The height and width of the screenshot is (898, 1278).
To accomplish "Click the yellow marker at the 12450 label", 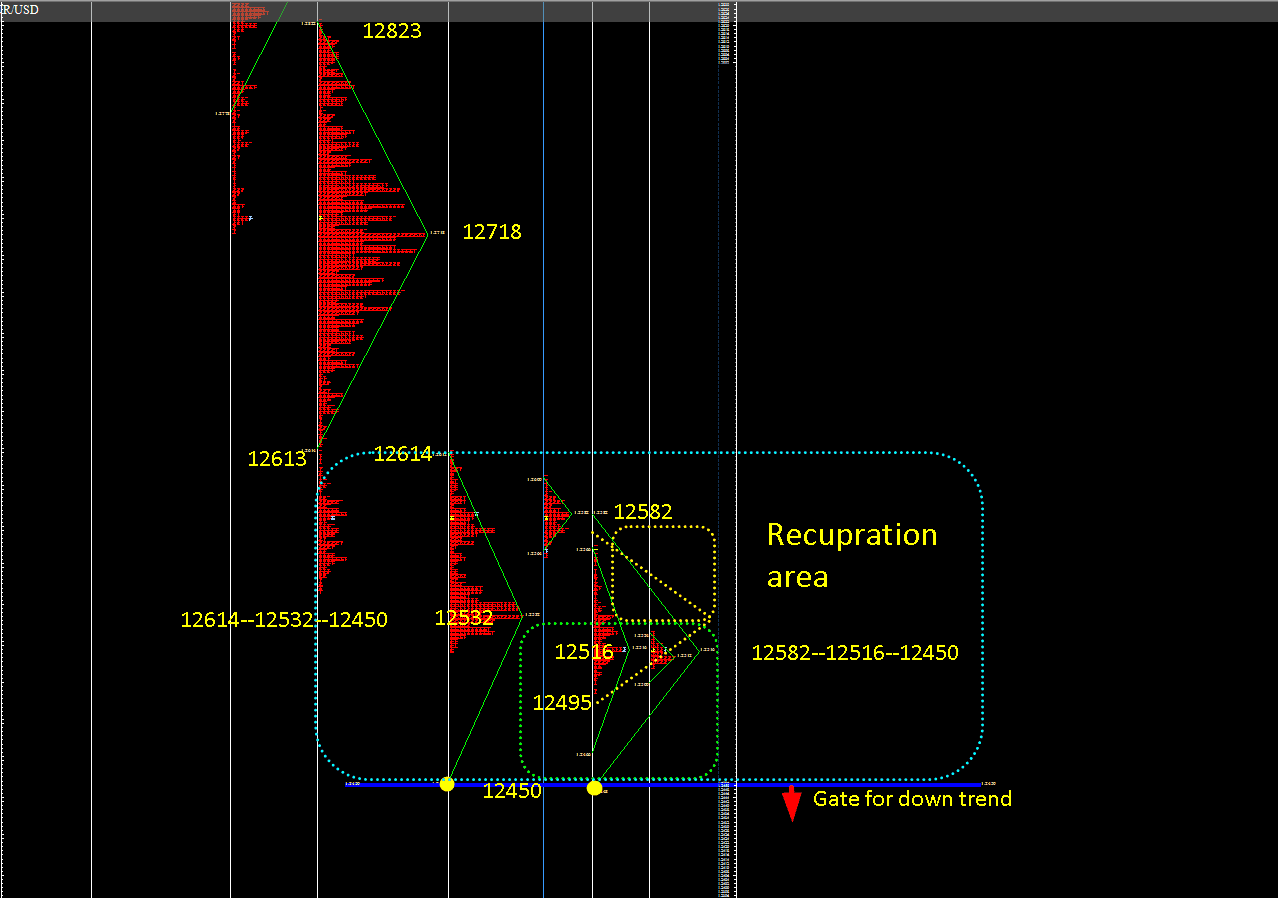I will coord(447,784).
